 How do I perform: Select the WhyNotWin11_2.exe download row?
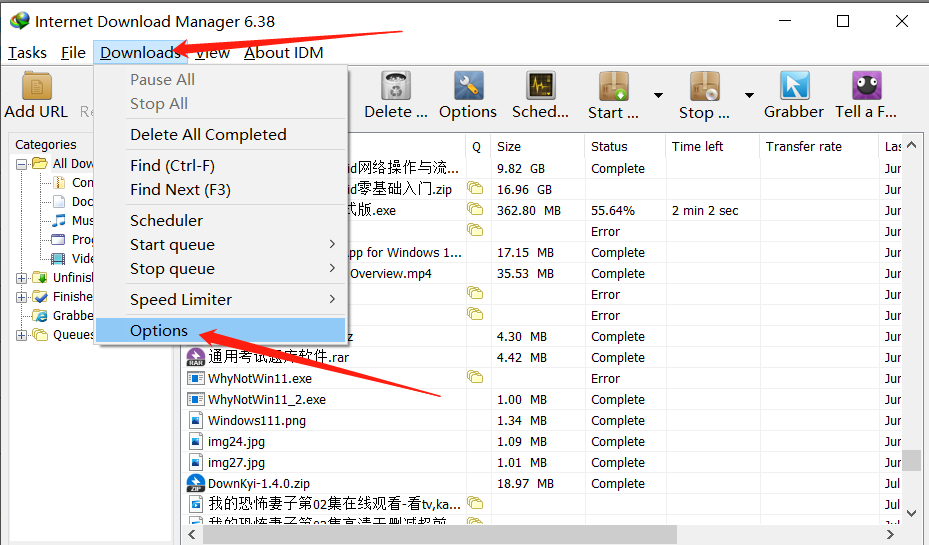[266, 399]
